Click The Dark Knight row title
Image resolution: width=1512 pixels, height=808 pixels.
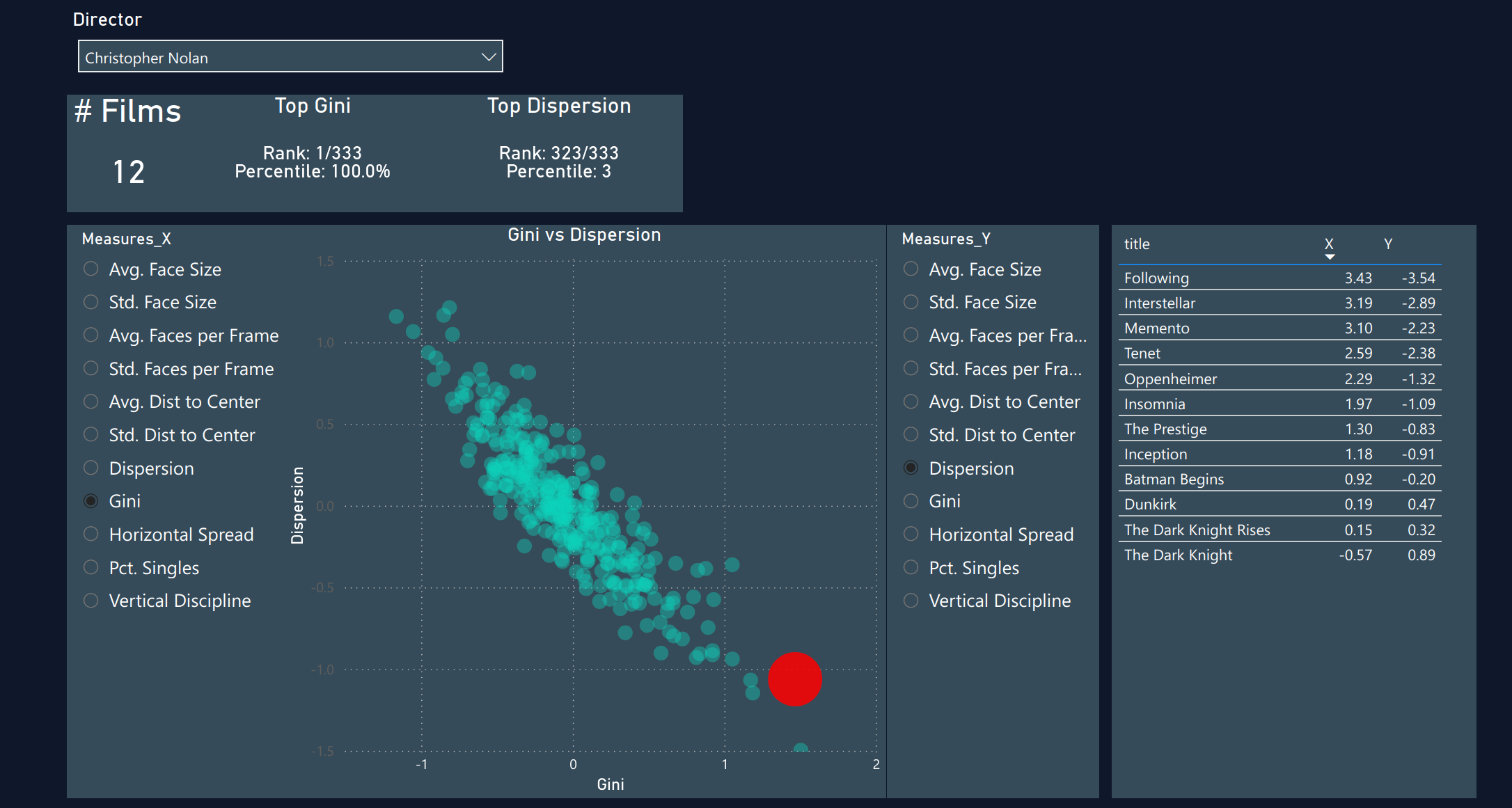[x=1178, y=555]
